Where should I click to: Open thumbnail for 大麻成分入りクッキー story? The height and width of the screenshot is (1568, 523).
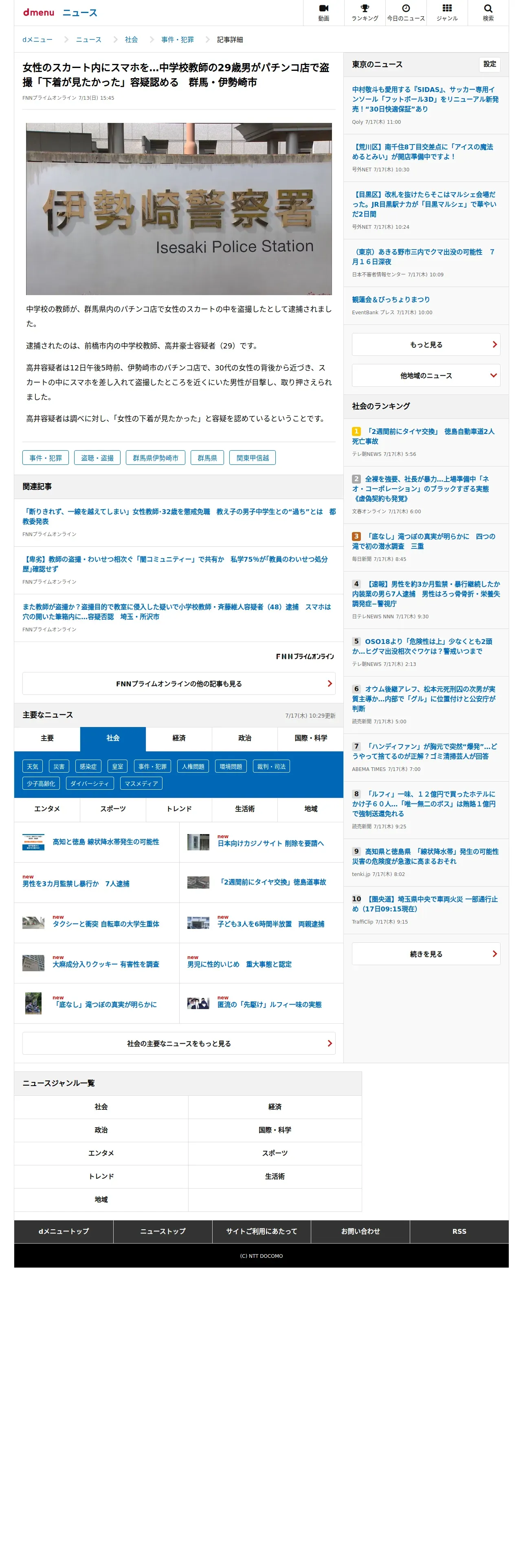click(x=33, y=963)
